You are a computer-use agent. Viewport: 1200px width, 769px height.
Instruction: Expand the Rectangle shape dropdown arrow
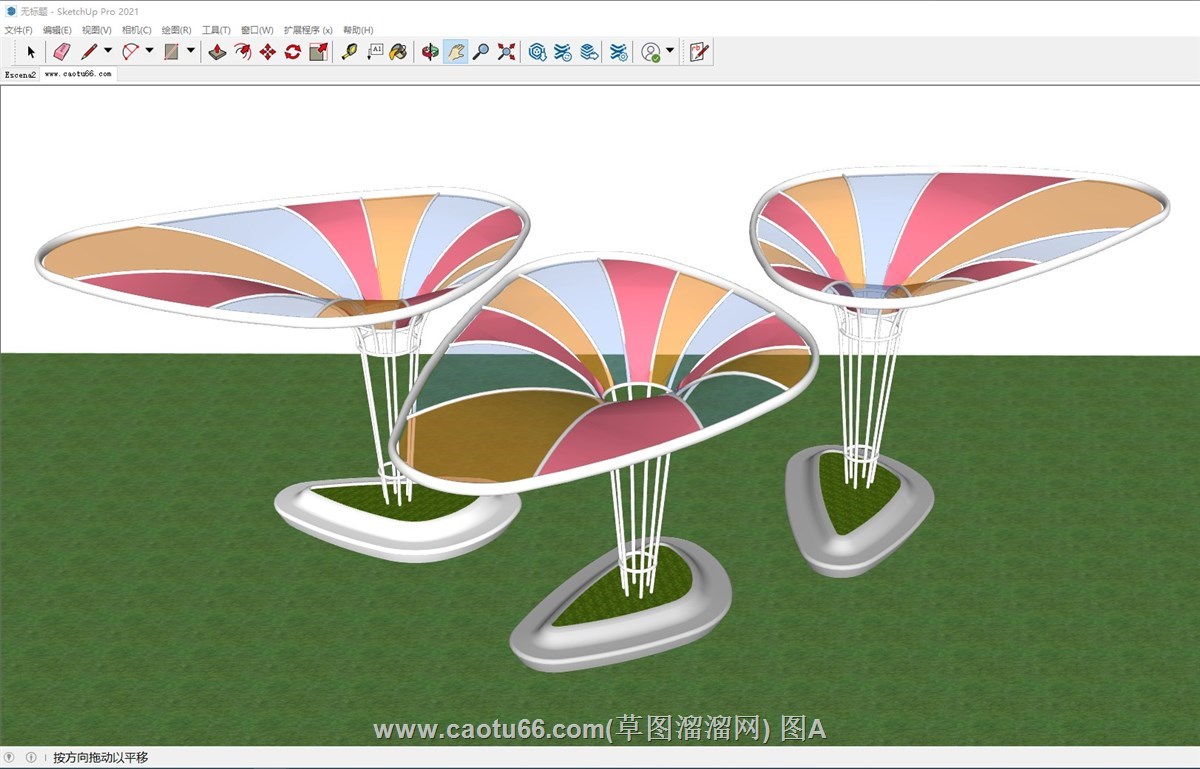pyautogui.click(x=191, y=51)
